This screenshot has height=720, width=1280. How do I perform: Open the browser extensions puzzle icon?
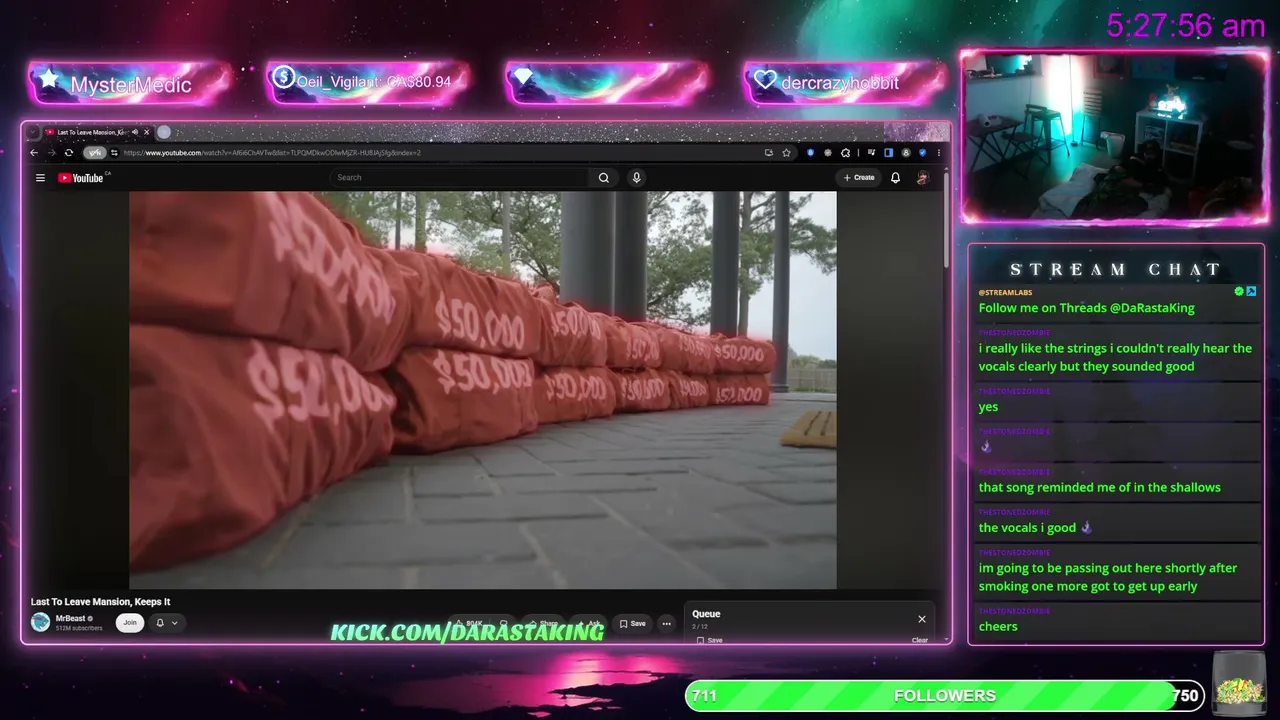pos(845,153)
